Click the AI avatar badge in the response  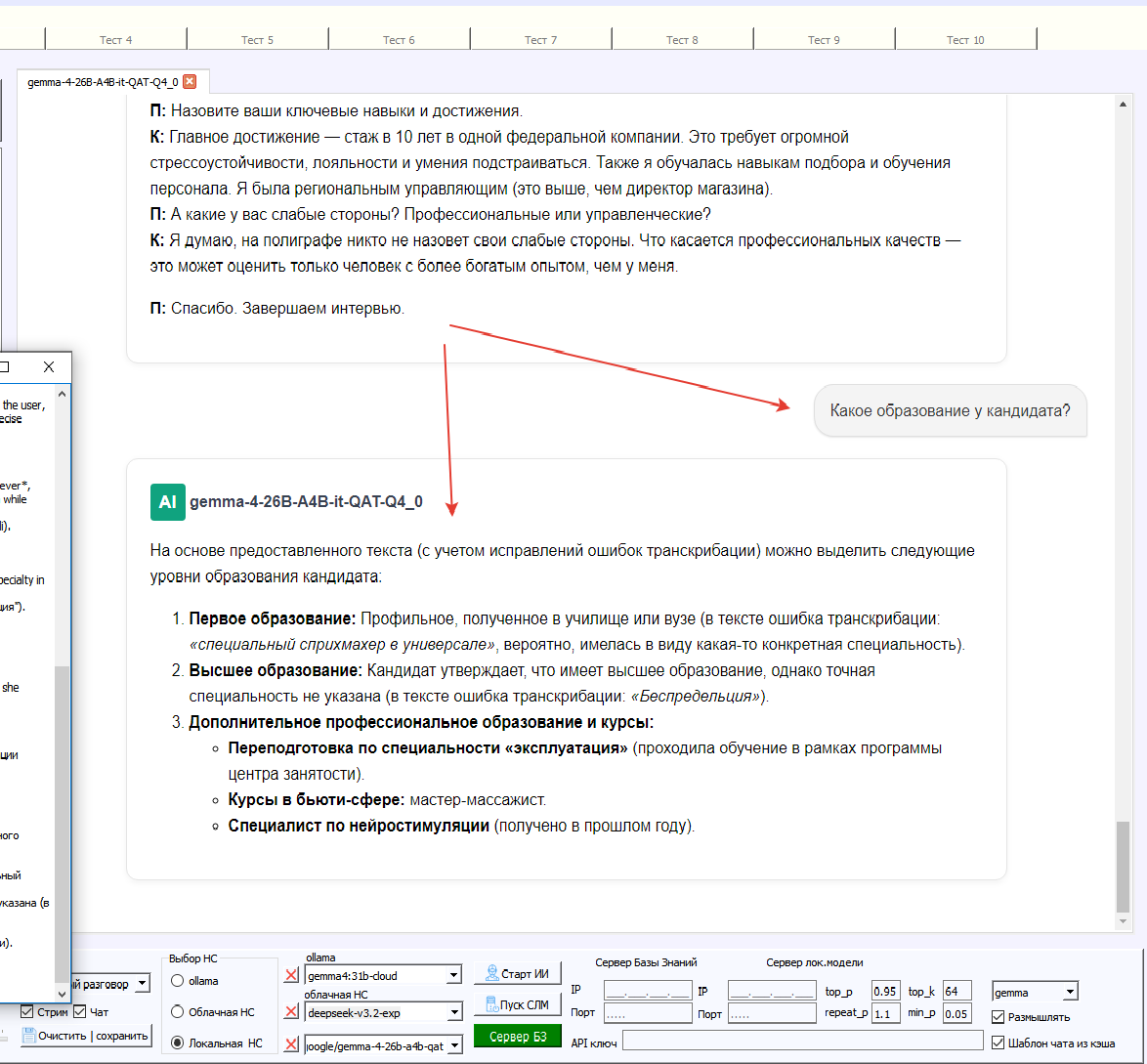pos(167,502)
